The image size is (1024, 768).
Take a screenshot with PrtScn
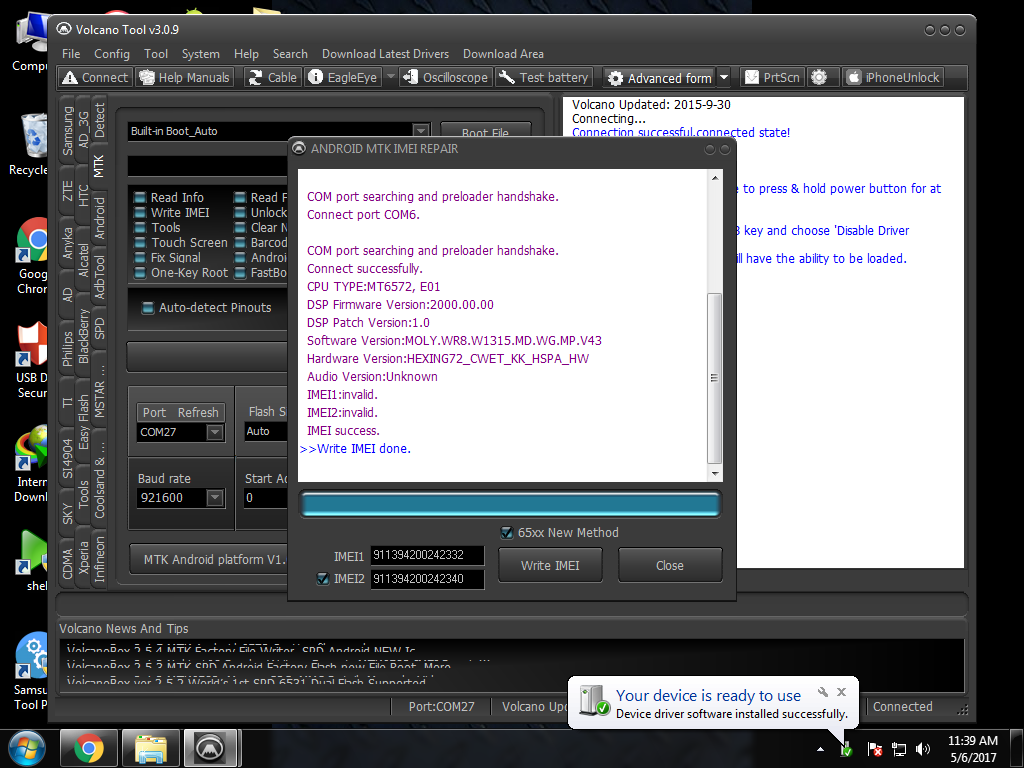click(772, 78)
